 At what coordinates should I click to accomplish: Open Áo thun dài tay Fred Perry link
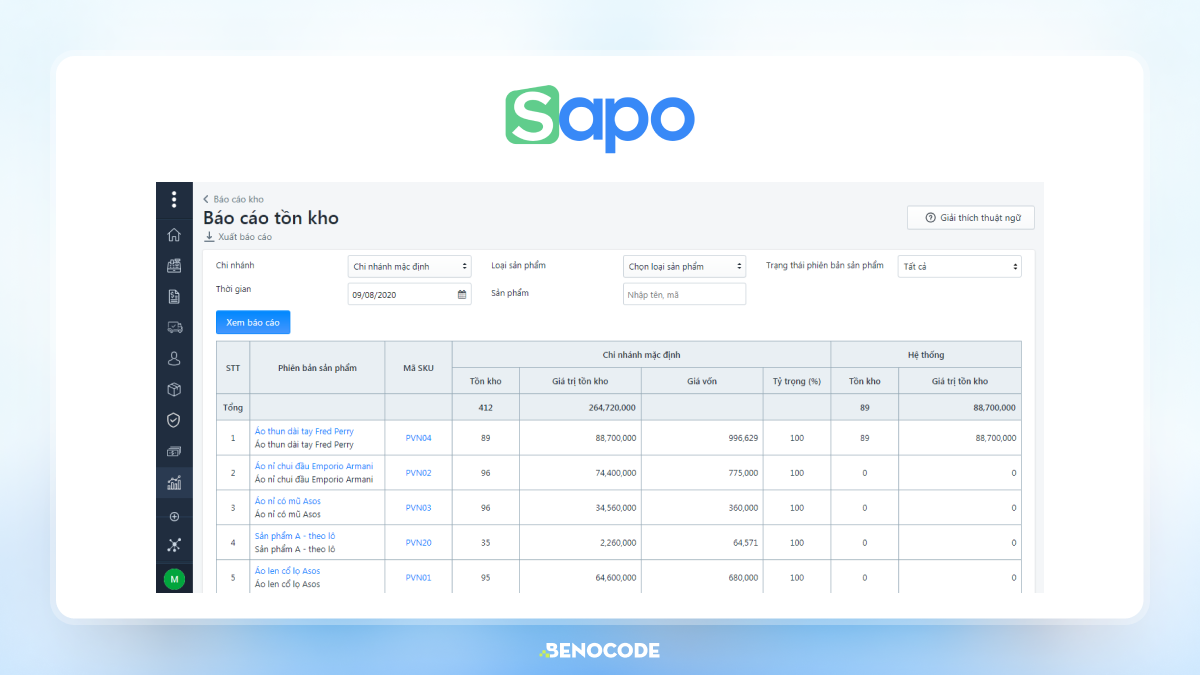(x=304, y=431)
